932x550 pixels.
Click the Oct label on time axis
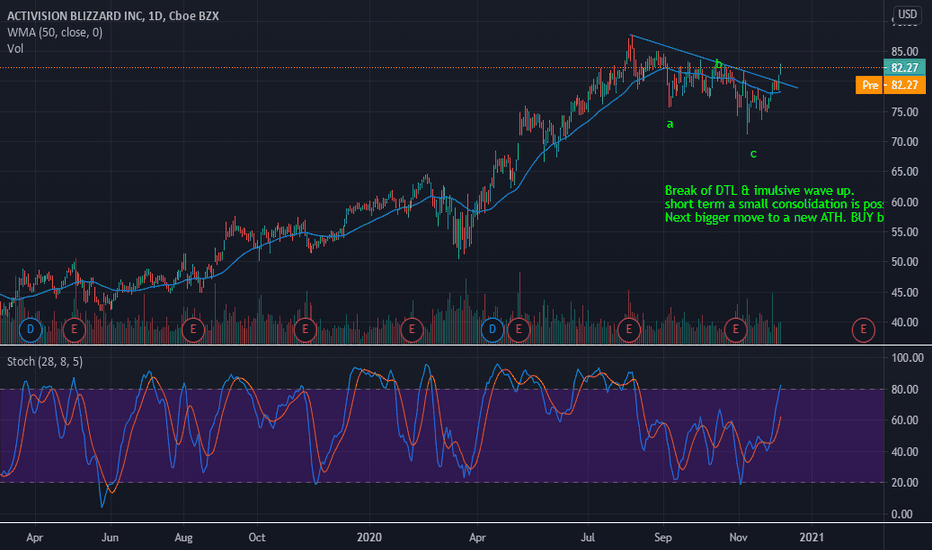[x=257, y=538]
